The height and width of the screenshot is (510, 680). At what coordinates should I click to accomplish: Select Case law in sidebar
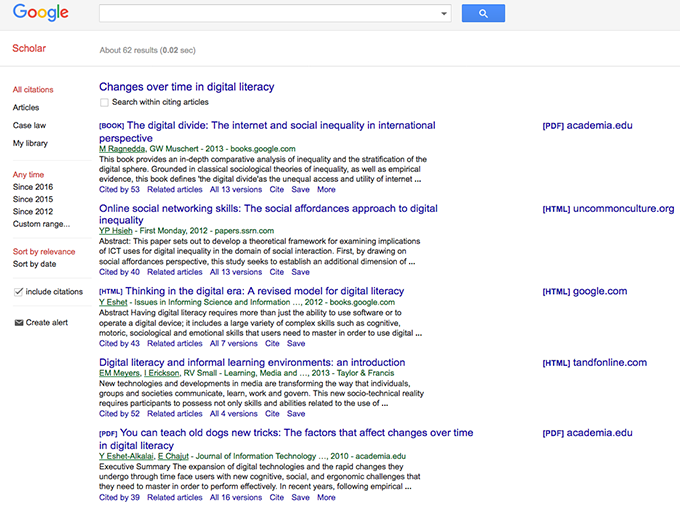tap(29, 125)
